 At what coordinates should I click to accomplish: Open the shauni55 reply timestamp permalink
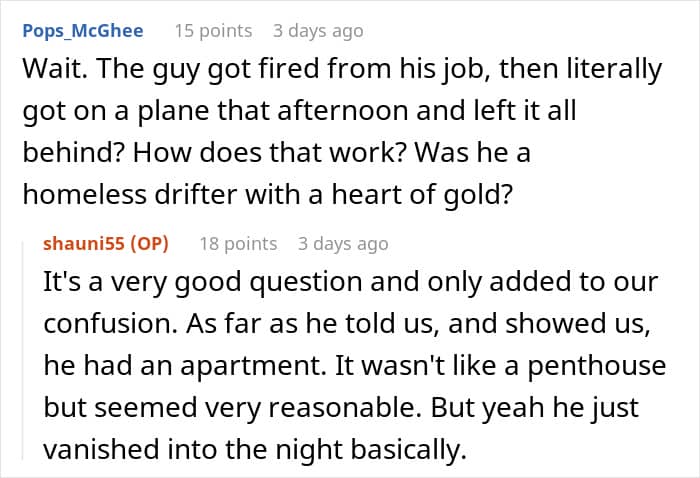tap(343, 243)
